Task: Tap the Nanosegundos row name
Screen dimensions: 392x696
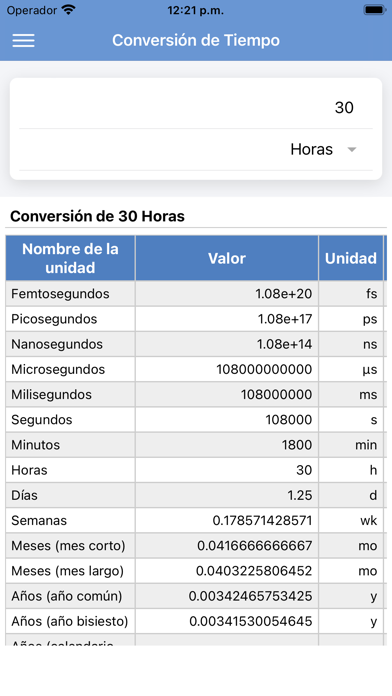Action: 57,344
